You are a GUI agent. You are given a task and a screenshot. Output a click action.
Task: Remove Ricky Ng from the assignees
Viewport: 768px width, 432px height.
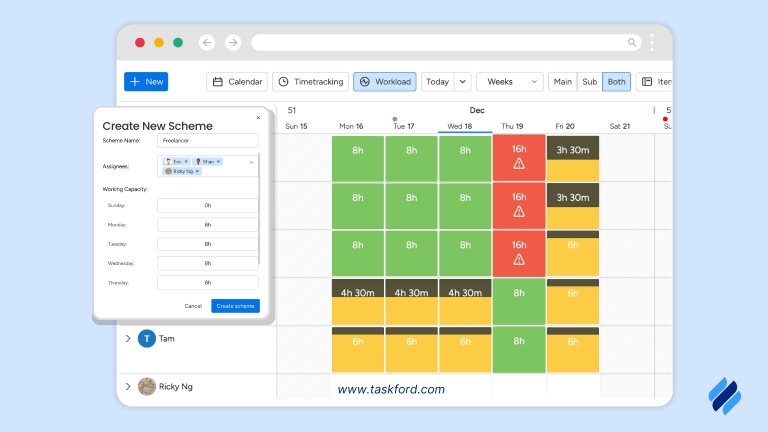pos(197,171)
